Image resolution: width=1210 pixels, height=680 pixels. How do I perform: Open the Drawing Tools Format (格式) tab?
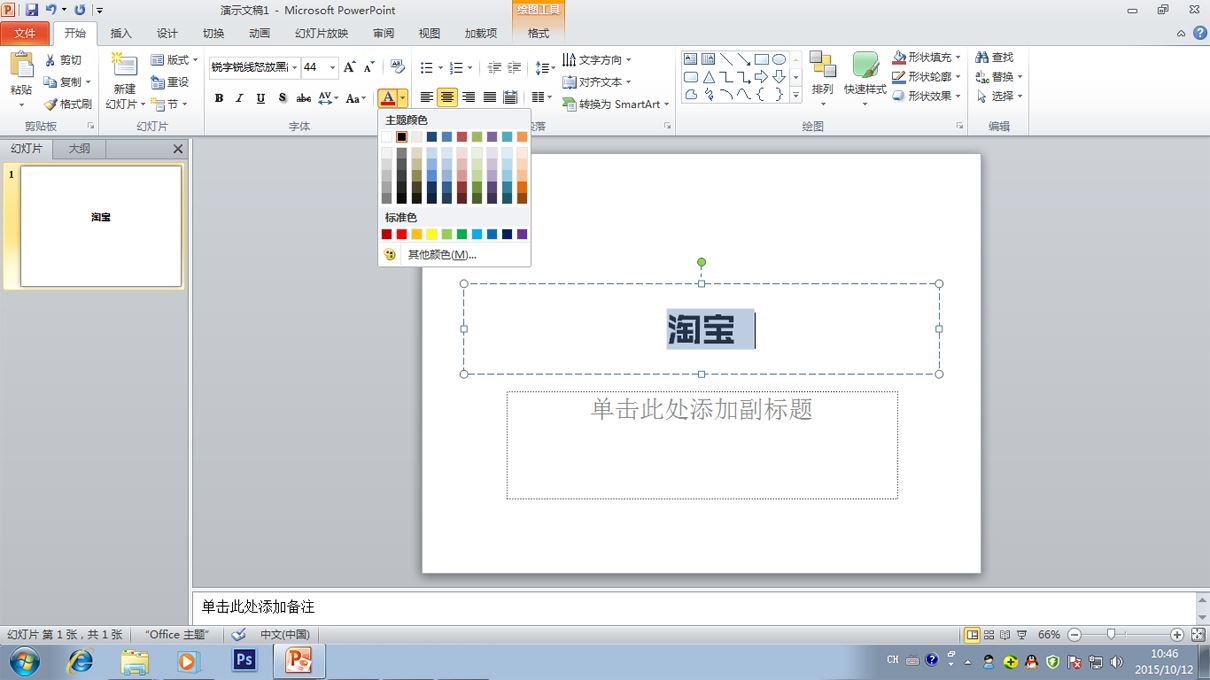pyautogui.click(x=539, y=33)
